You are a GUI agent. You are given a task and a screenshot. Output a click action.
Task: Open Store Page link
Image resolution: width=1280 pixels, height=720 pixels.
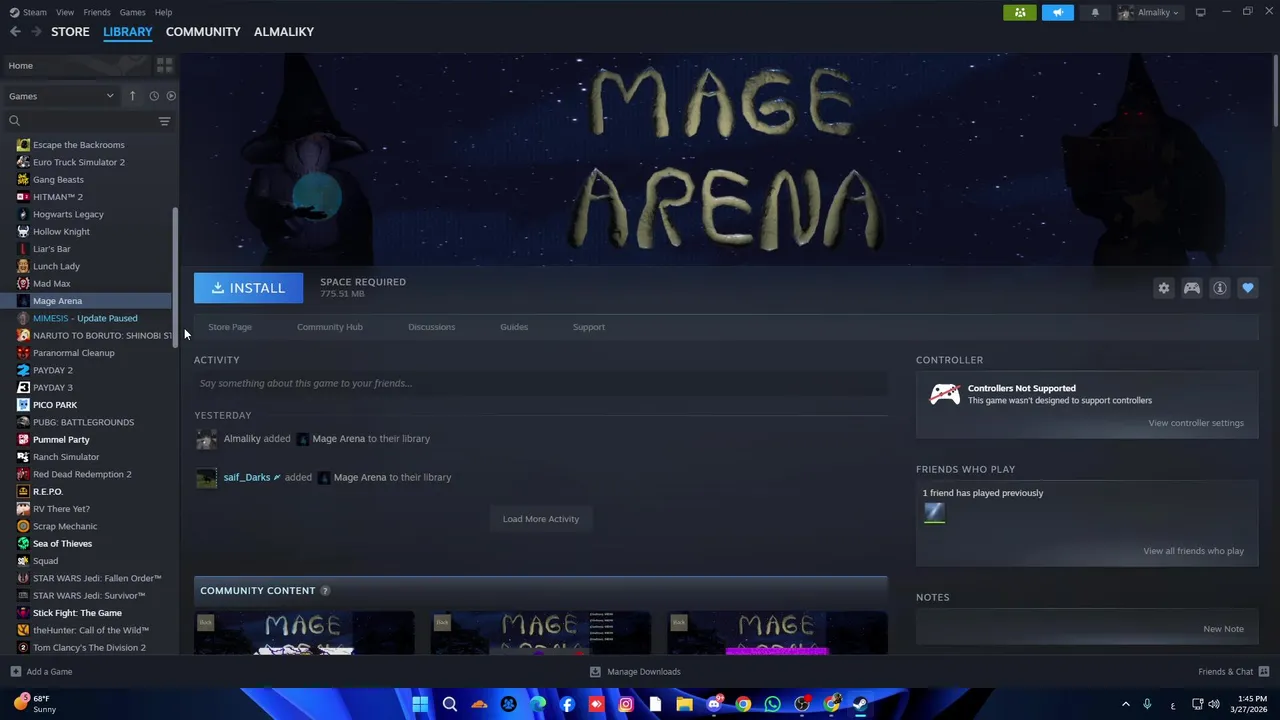point(230,327)
